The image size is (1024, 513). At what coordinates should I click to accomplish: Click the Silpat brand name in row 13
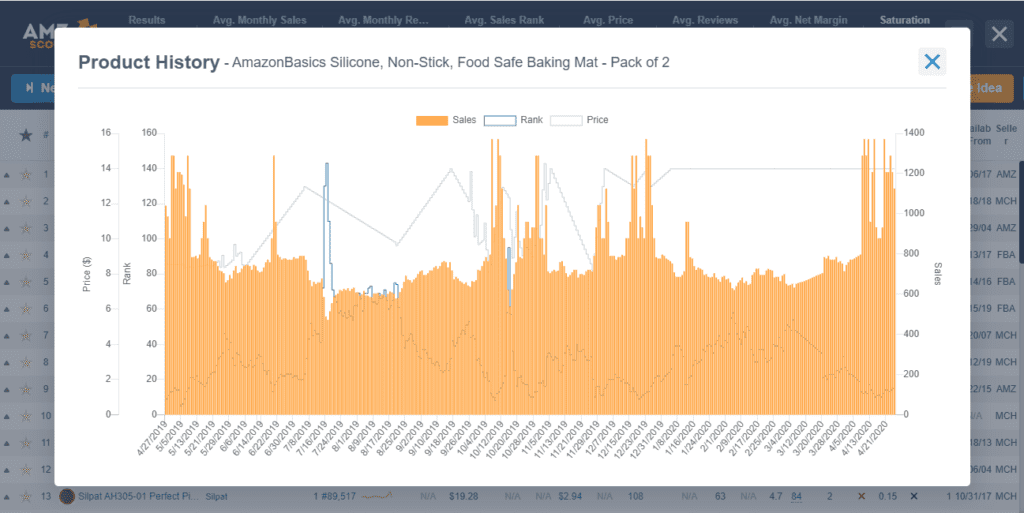pyautogui.click(x=217, y=497)
